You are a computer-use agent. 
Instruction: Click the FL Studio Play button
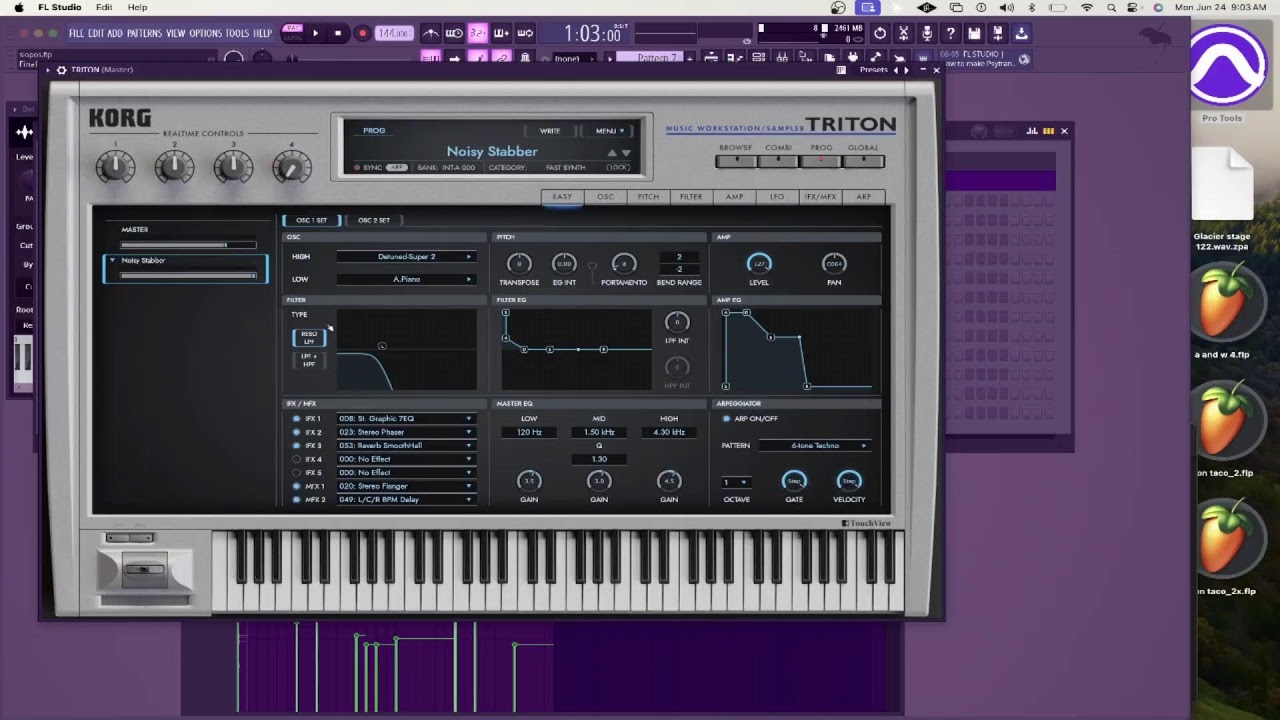coord(315,33)
